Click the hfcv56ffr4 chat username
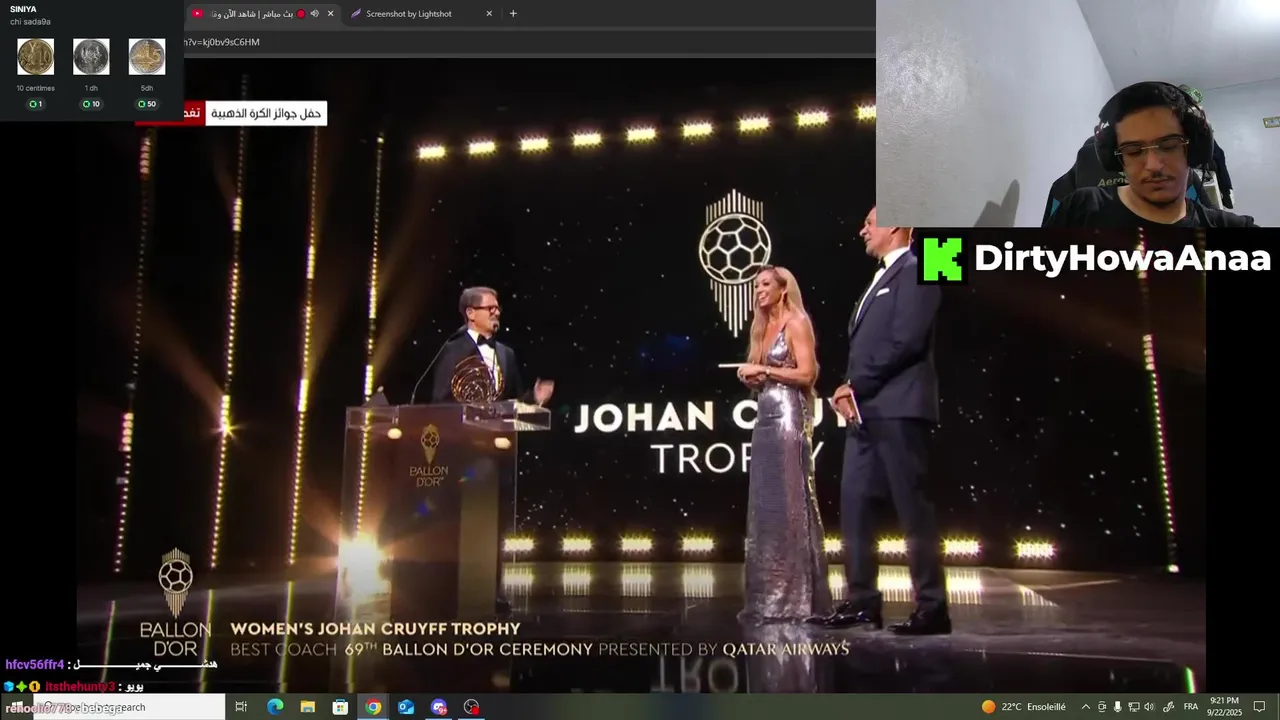1280x720 pixels. (x=35, y=665)
